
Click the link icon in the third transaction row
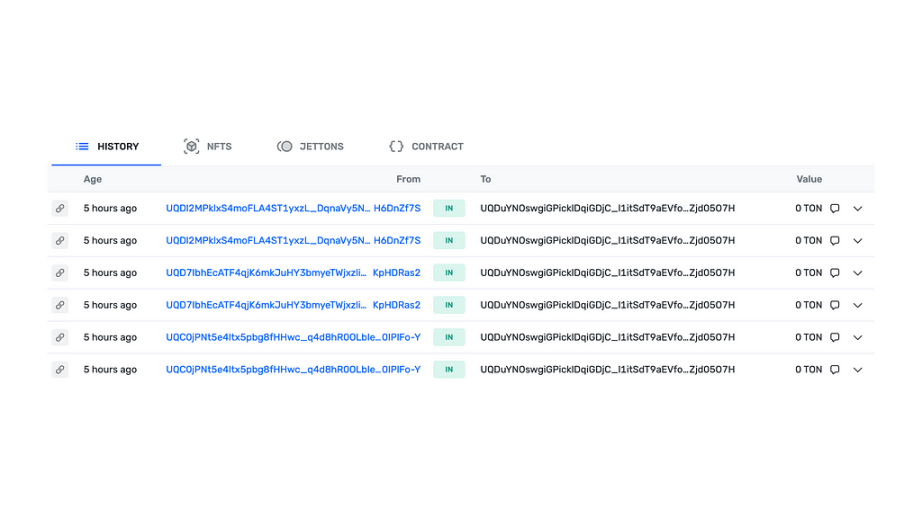coord(60,273)
